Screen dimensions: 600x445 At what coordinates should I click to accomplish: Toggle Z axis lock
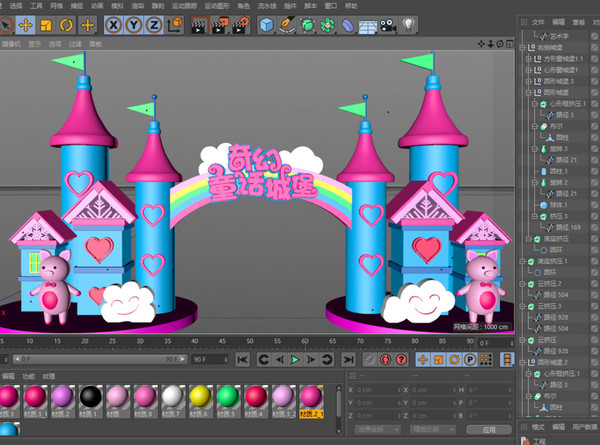pos(154,25)
